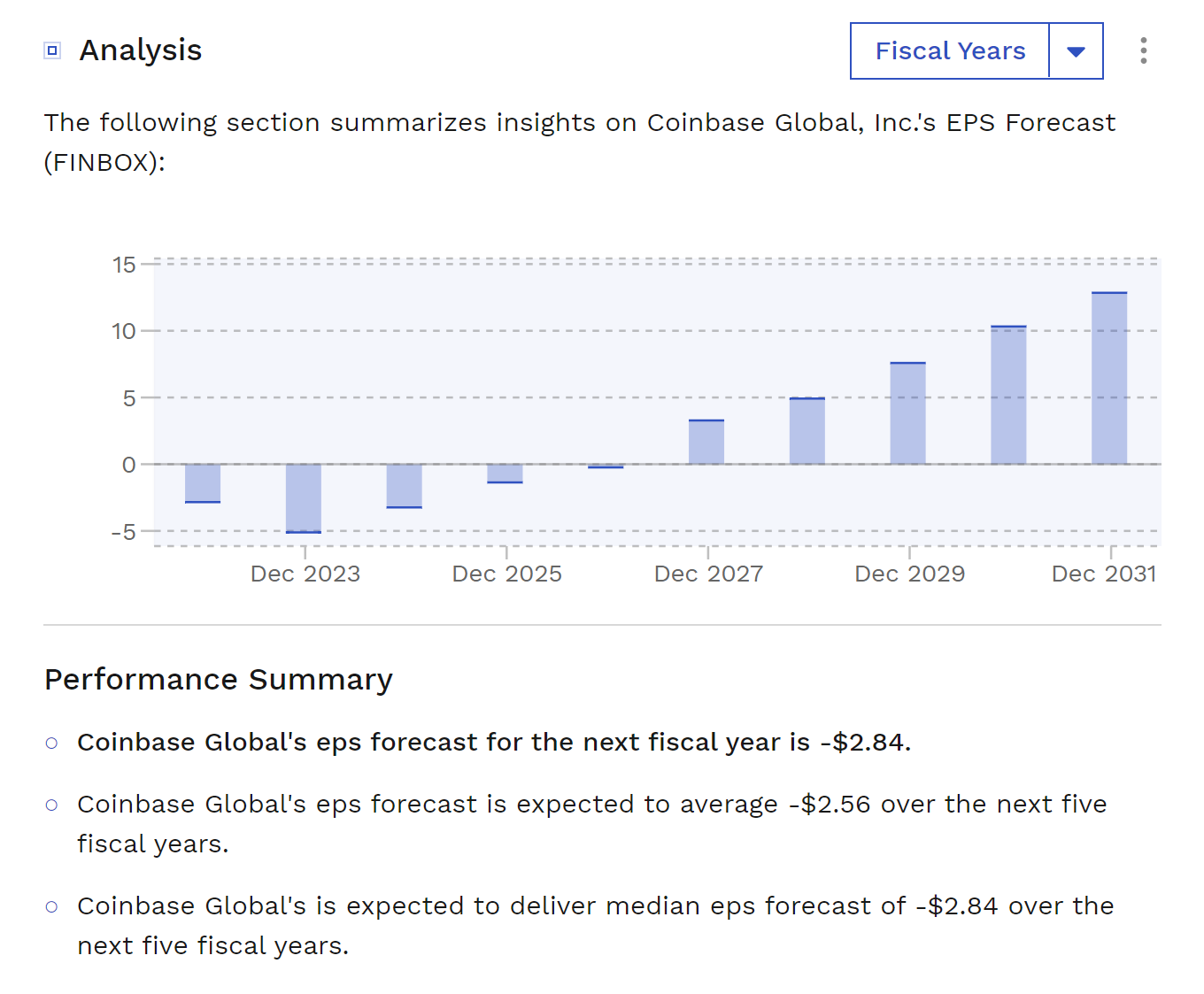Screen dimensions: 1204x994
Task: Click the Dec 2030 EPS bar
Action: pos(1008,395)
